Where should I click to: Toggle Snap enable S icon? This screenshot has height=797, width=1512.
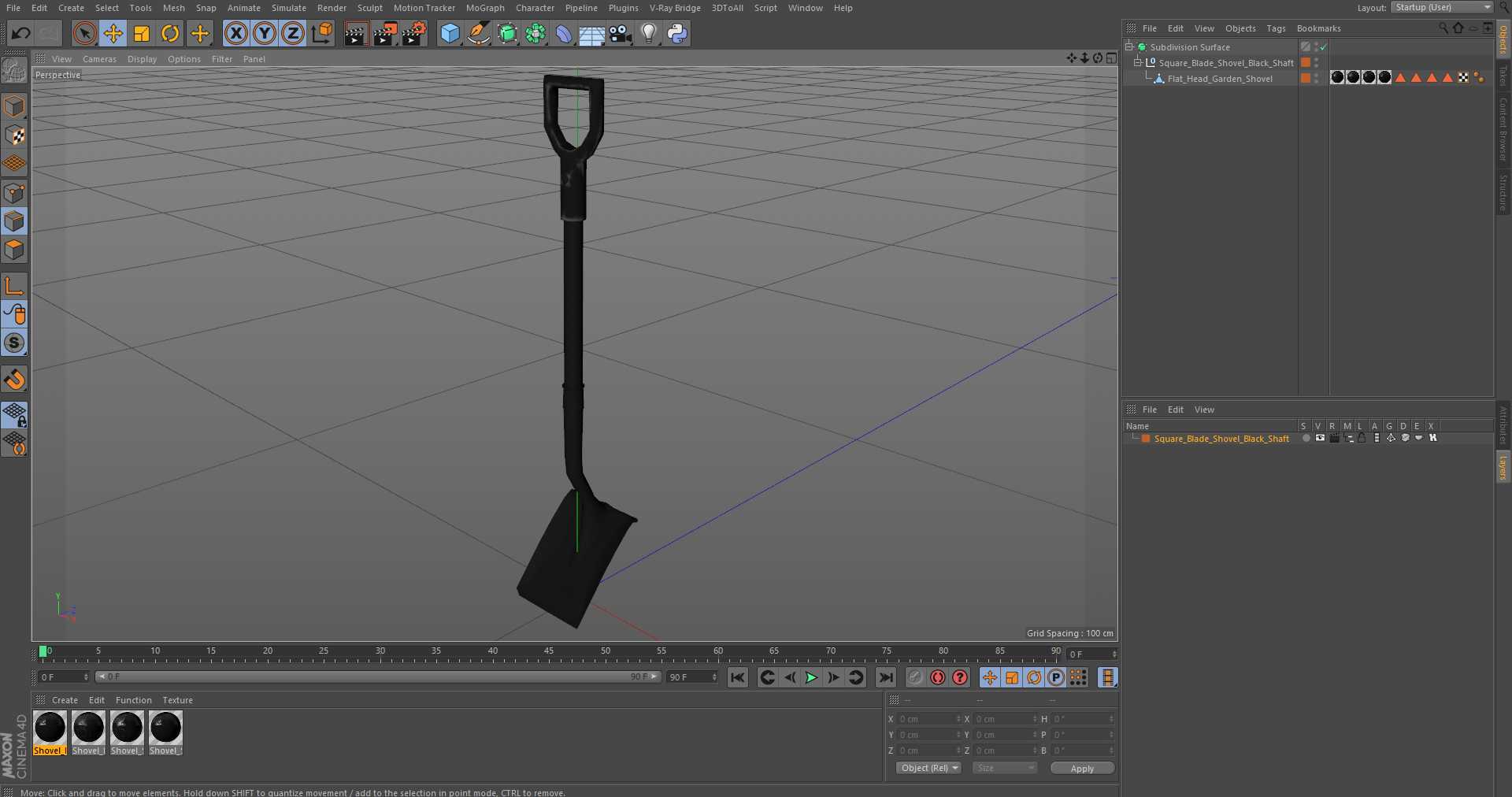14,343
